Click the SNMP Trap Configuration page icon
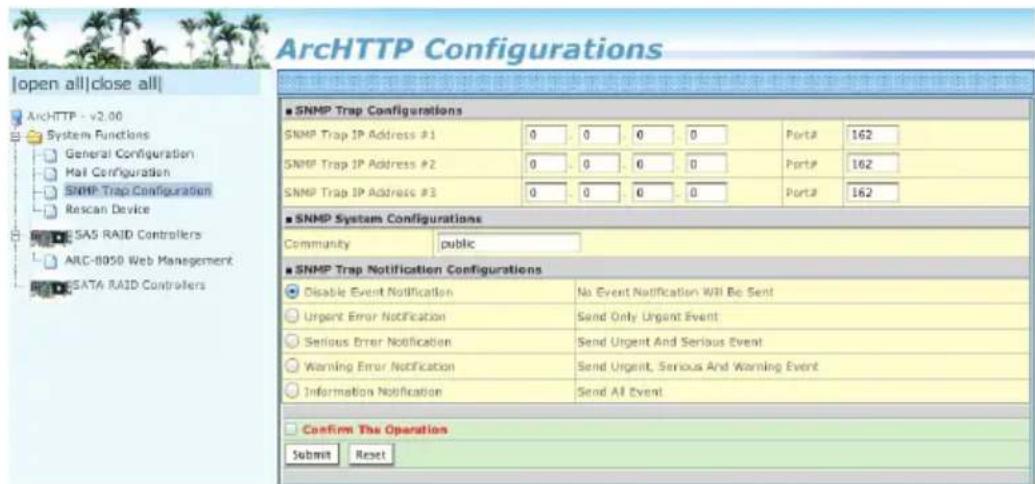 52,191
